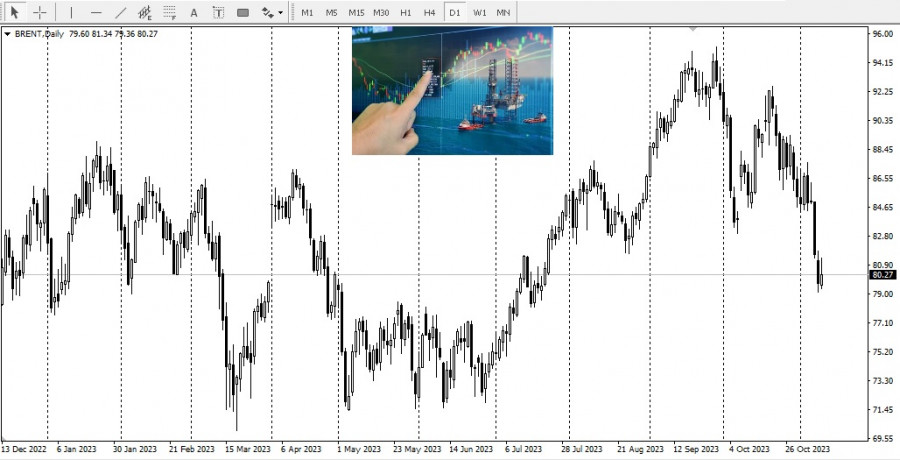Select the text label 'T' tool

(x=218, y=12)
